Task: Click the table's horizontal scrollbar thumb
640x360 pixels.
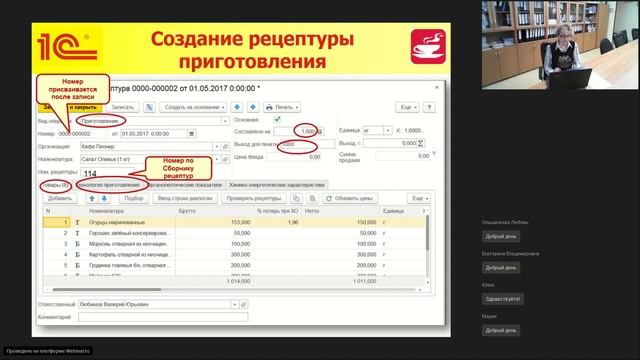Action: click(107, 290)
